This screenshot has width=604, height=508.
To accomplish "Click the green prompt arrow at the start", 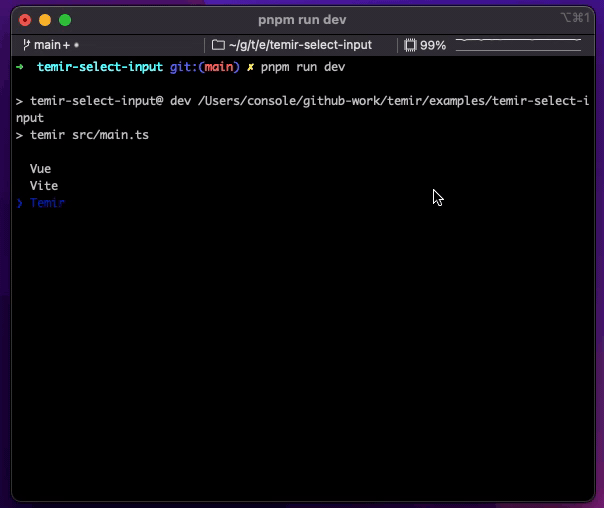I will point(20,67).
